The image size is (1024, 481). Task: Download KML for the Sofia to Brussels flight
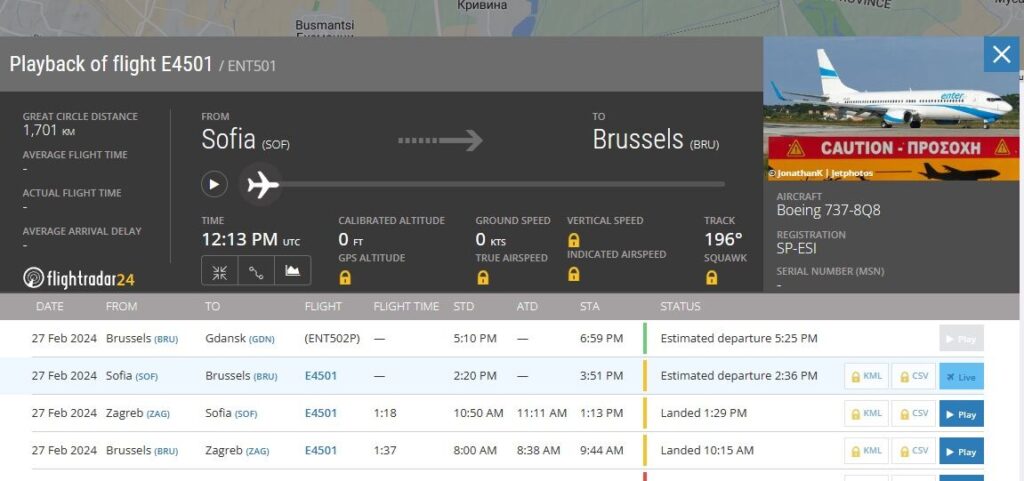tap(865, 376)
